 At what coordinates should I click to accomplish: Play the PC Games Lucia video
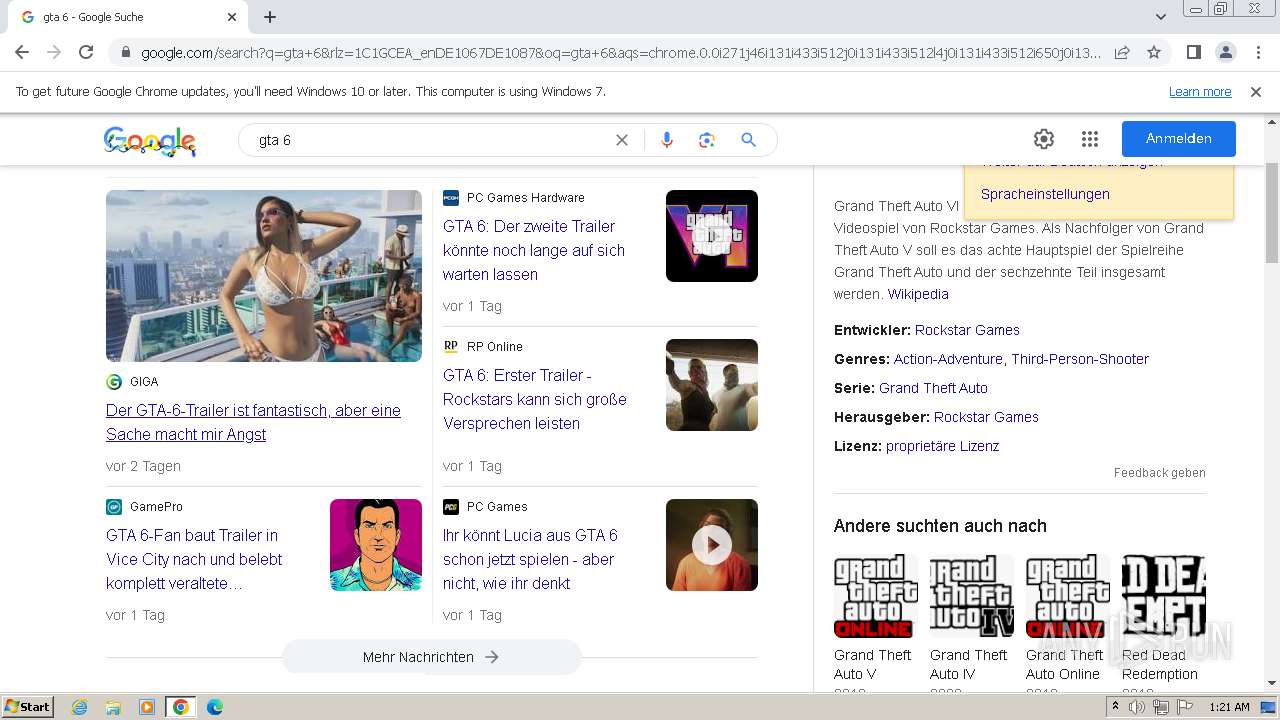(x=712, y=545)
